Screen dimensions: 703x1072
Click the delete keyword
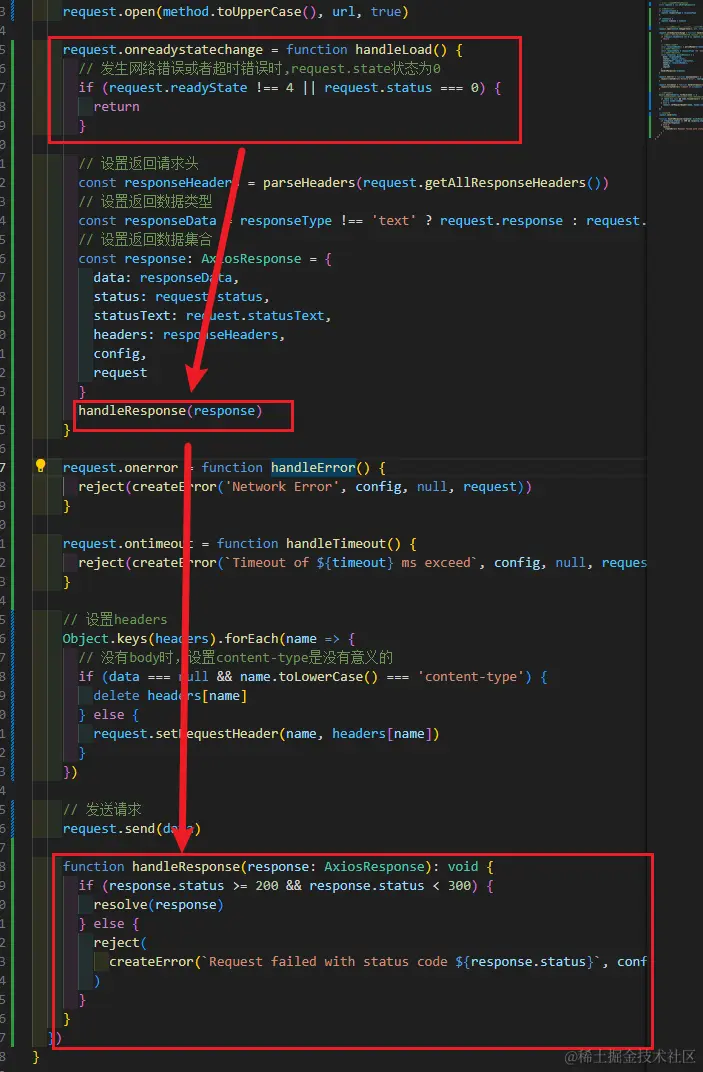point(116,695)
